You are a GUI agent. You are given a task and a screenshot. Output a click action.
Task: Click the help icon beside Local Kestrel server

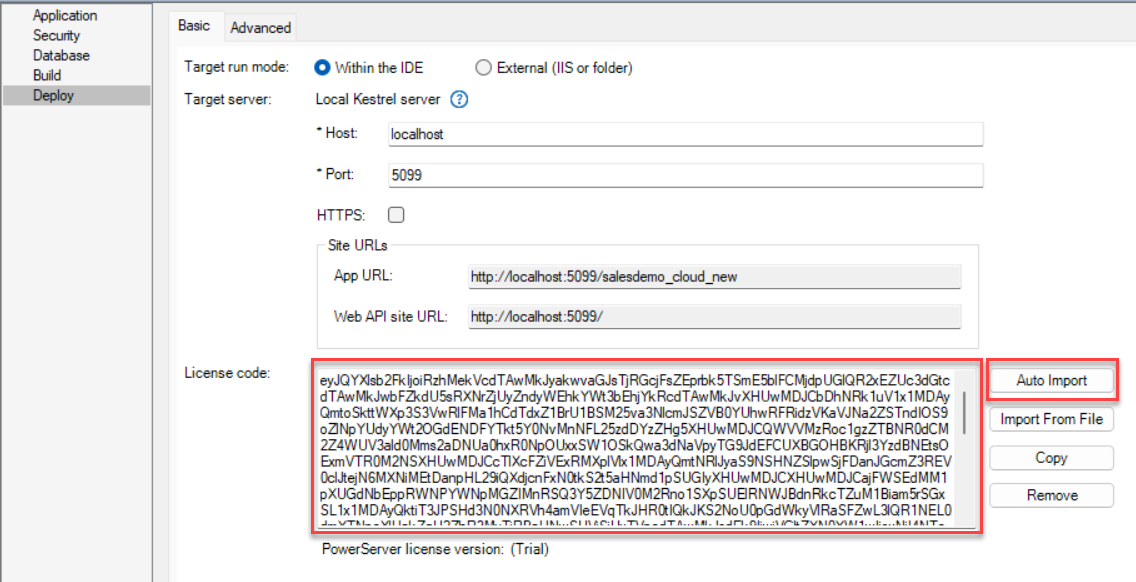coord(459,99)
